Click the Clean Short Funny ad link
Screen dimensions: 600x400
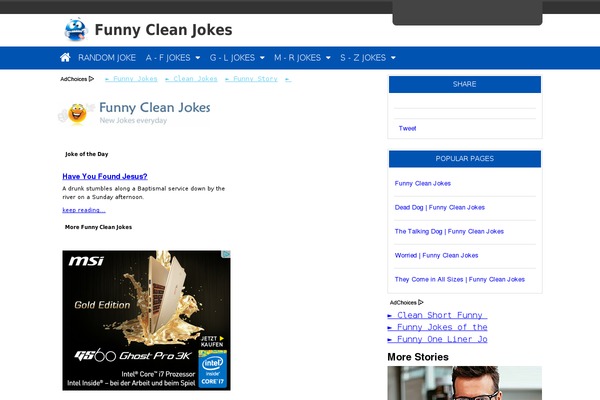coord(437,315)
